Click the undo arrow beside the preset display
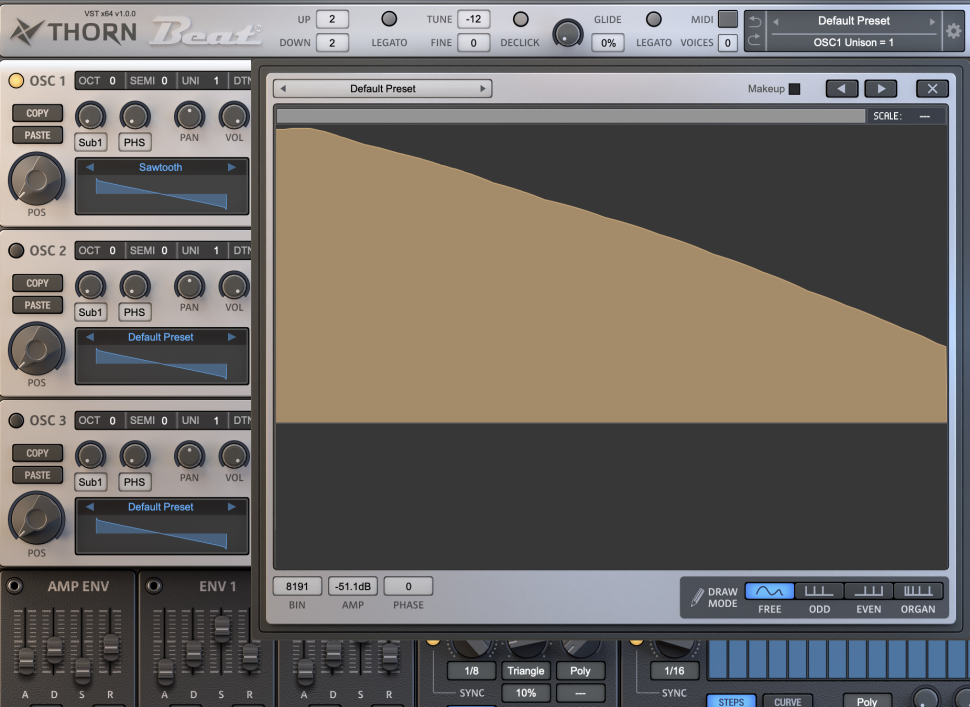The image size is (970, 707). pos(755,21)
